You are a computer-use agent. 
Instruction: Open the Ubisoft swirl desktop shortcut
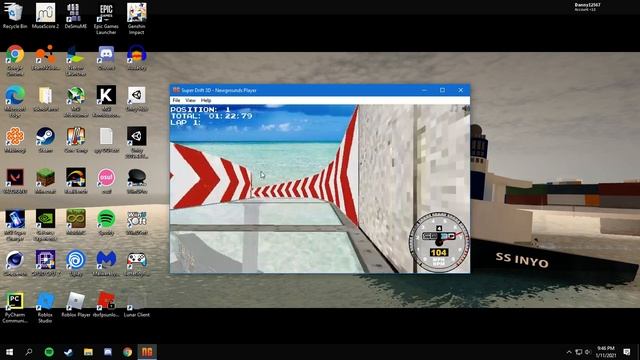(76, 263)
